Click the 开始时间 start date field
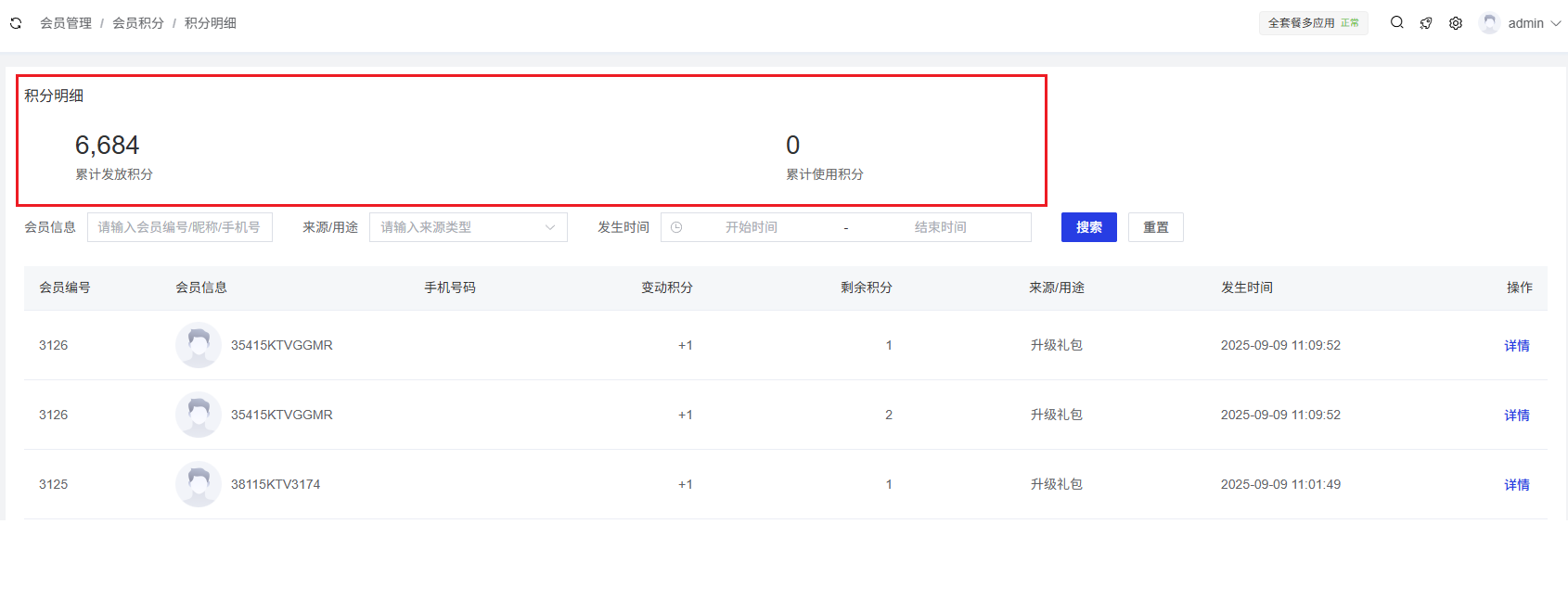Viewport: 1568px width, 601px height. click(752, 227)
